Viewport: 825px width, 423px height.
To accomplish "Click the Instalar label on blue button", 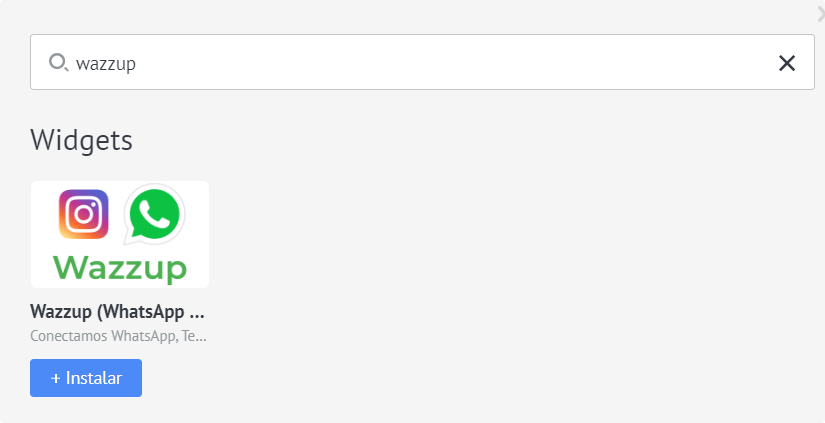I will (x=94, y=378).
